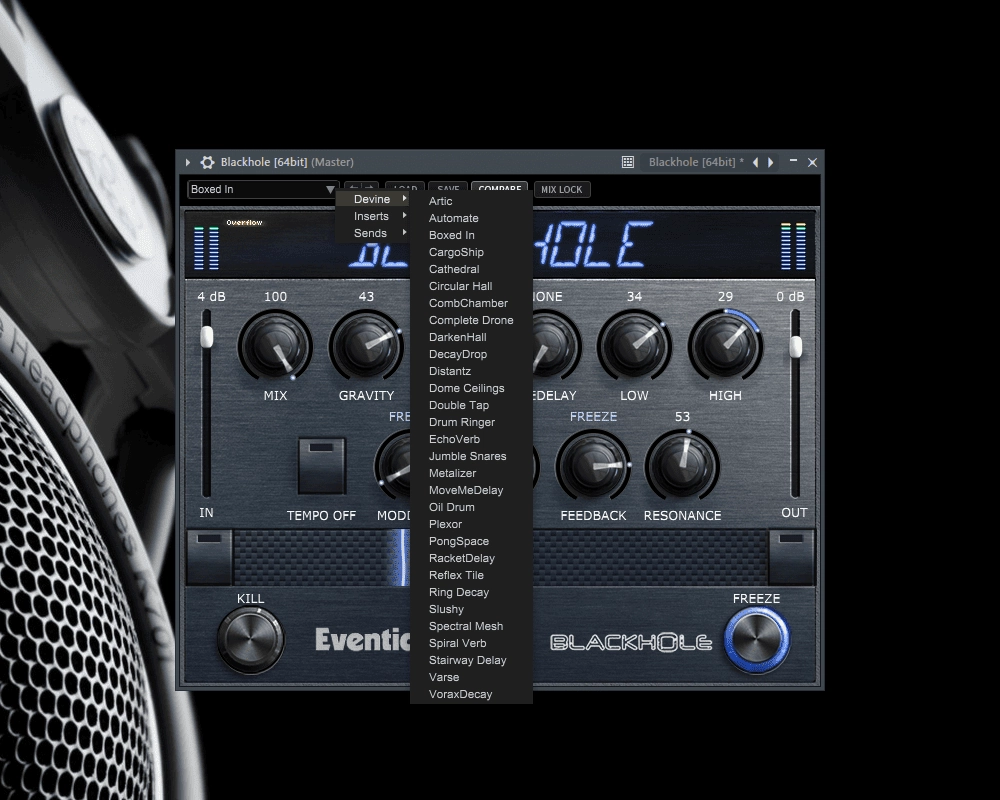Choose the RacketDelay preset
1000x800 pixels.
coord(471,558)
